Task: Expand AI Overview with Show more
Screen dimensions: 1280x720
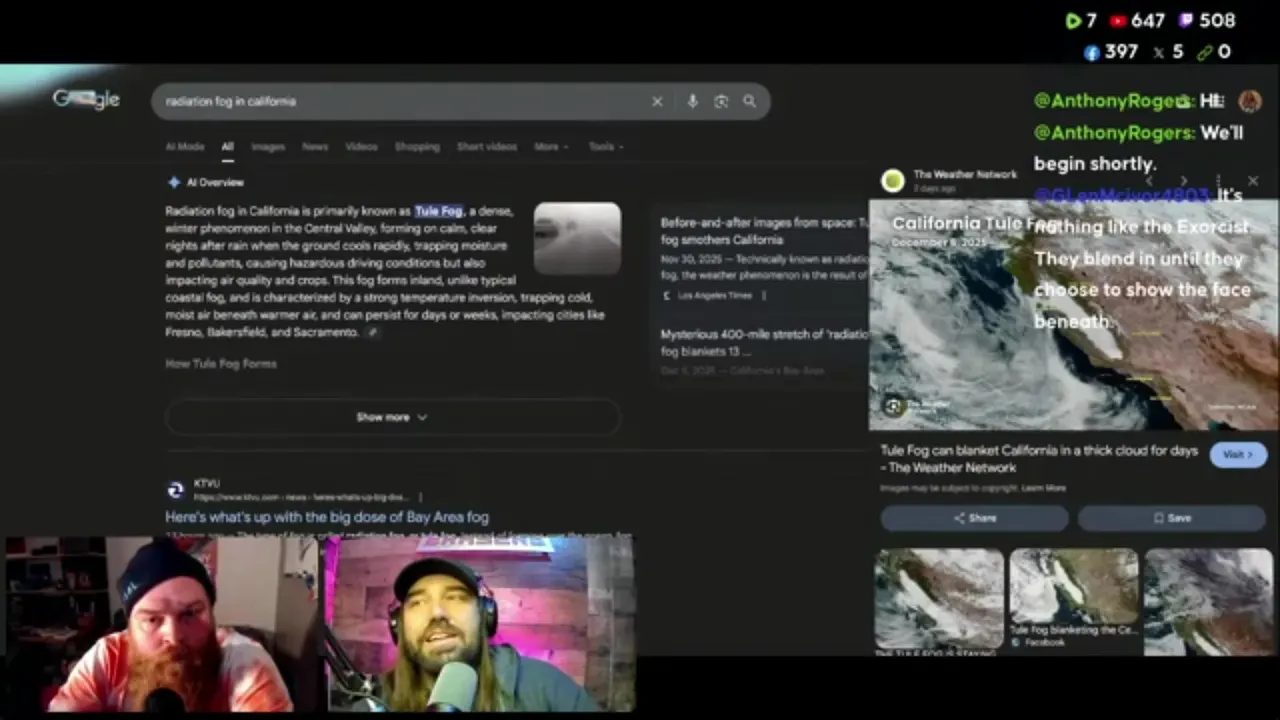Action: (392, 417)
